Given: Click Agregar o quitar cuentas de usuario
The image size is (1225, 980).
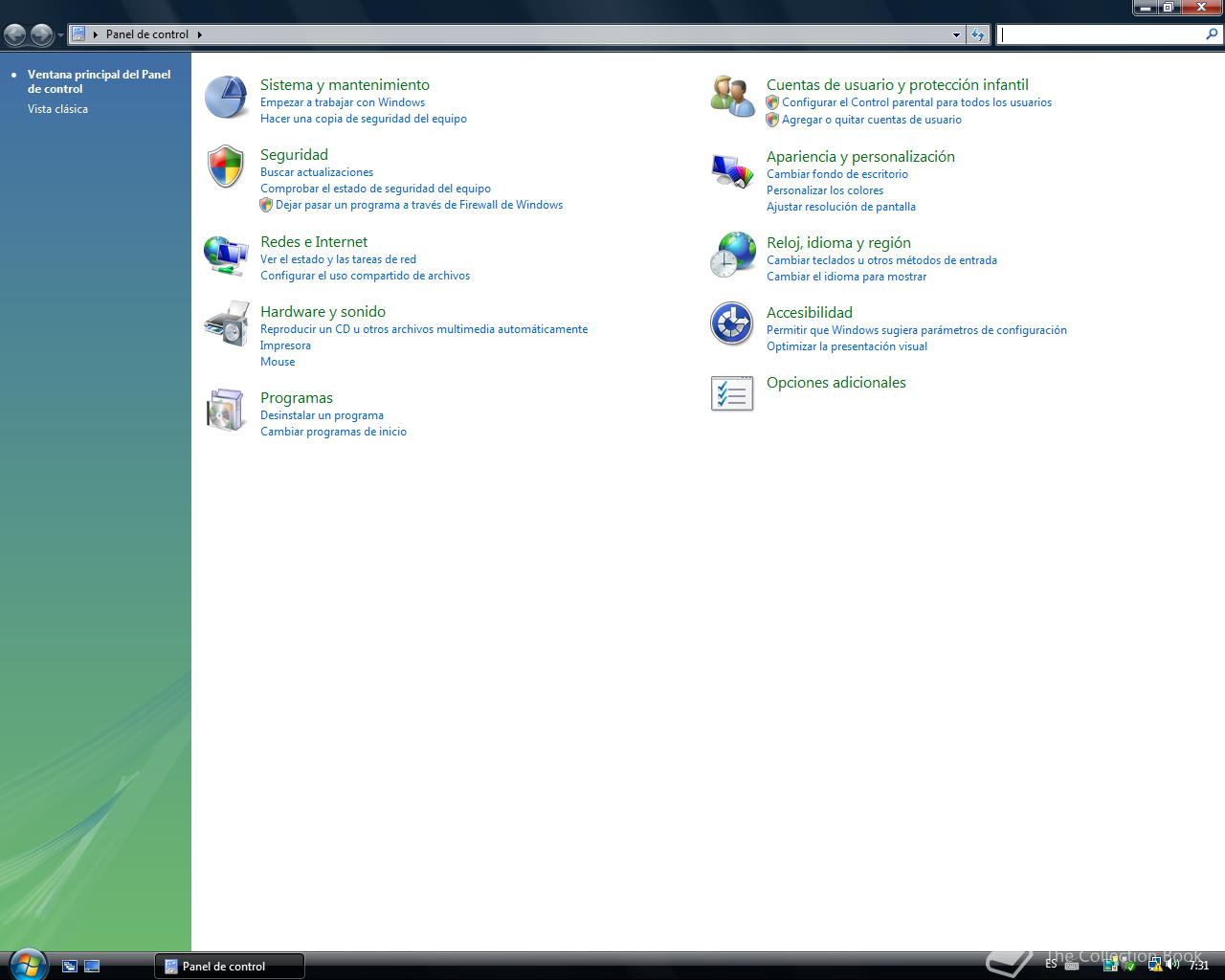Looking at the screenshot, I should coord(871,120).
